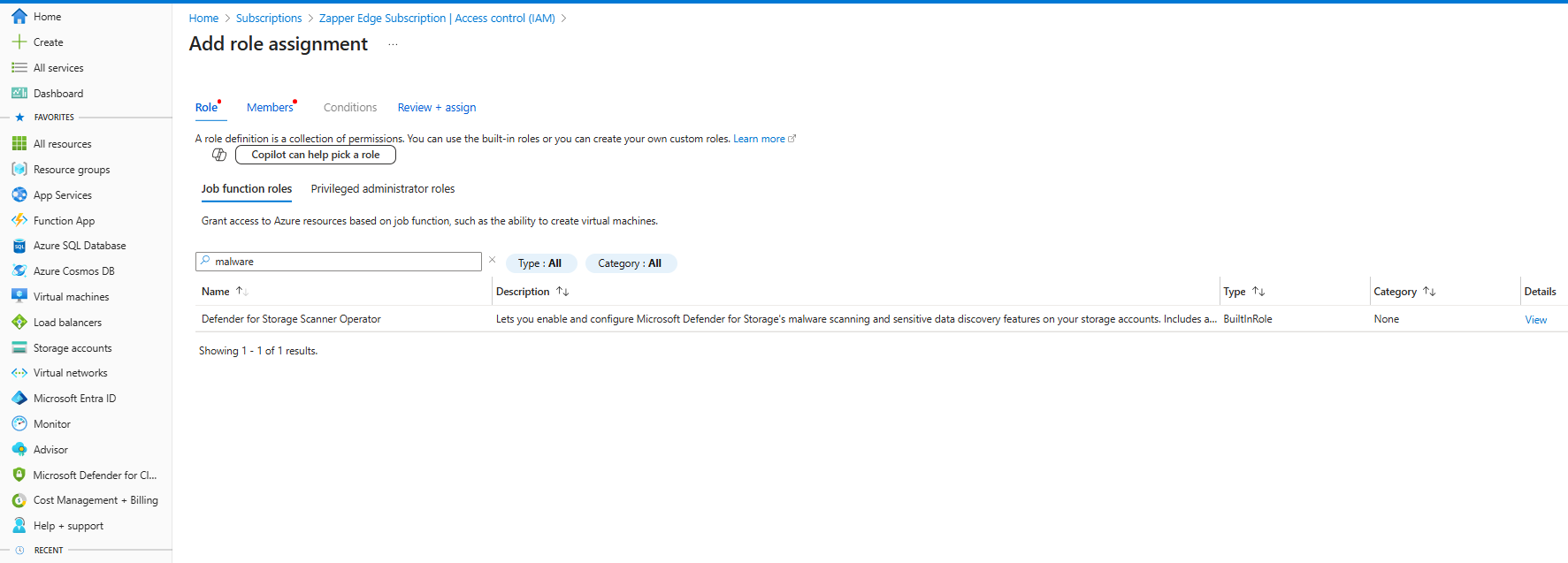This screenshot has width=1568, height=563.
Task: Click the Function App lightning icon
Action: (19, 221)
